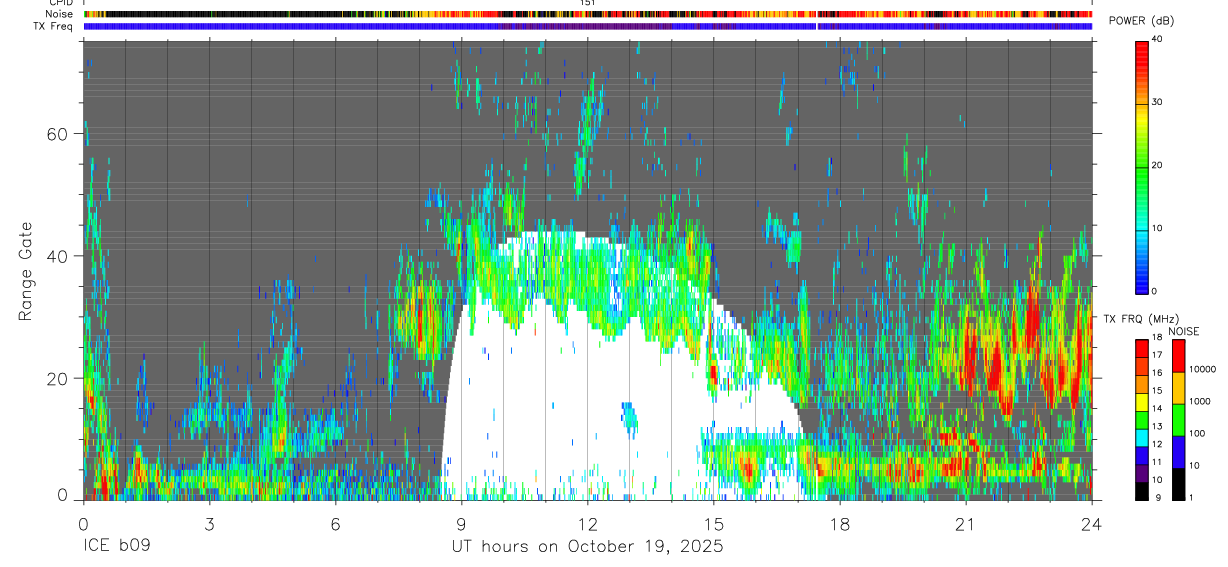Click the Range Gate axis label

[25, 271]
